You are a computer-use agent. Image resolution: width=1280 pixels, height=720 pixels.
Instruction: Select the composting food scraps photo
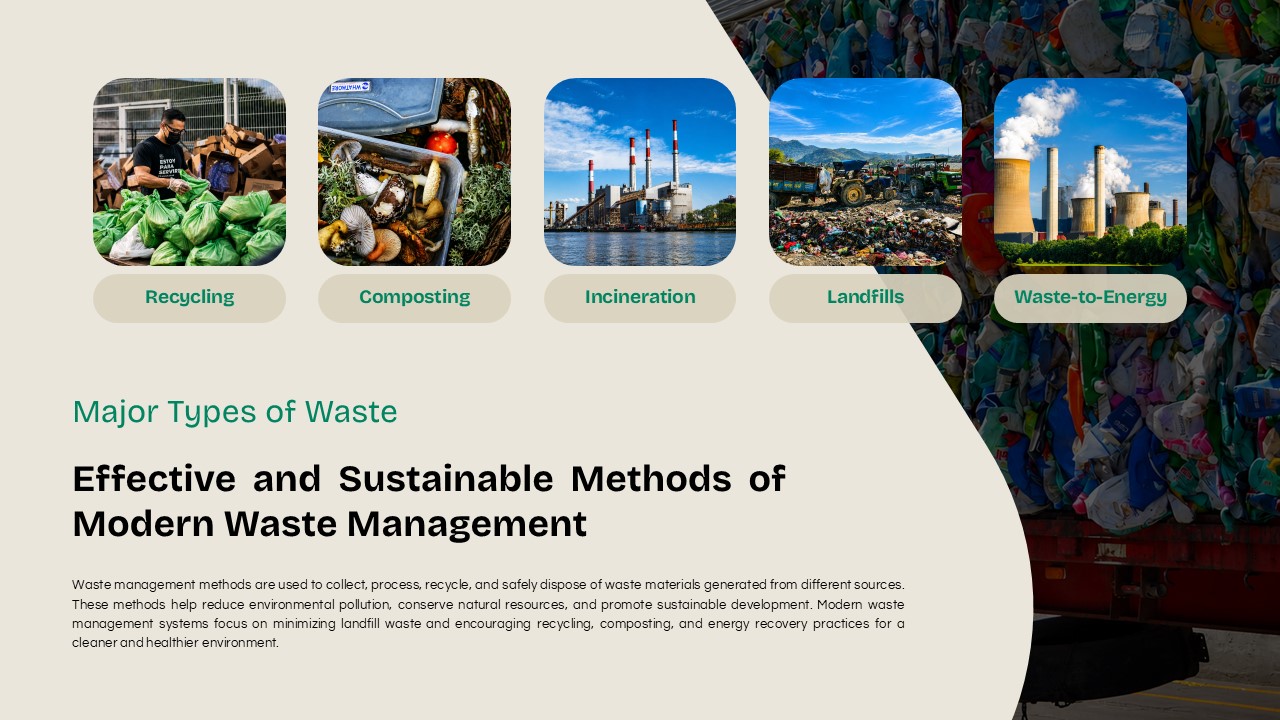(414, 172)
